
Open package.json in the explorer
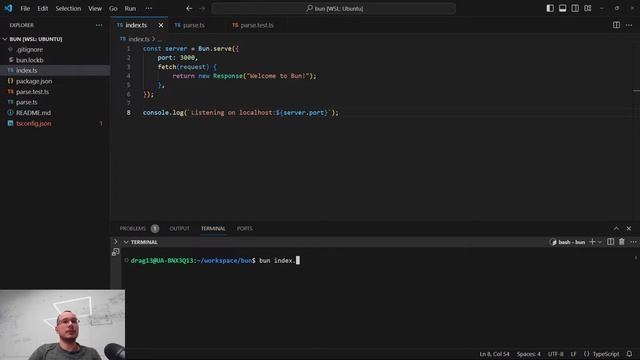(34, 81)
